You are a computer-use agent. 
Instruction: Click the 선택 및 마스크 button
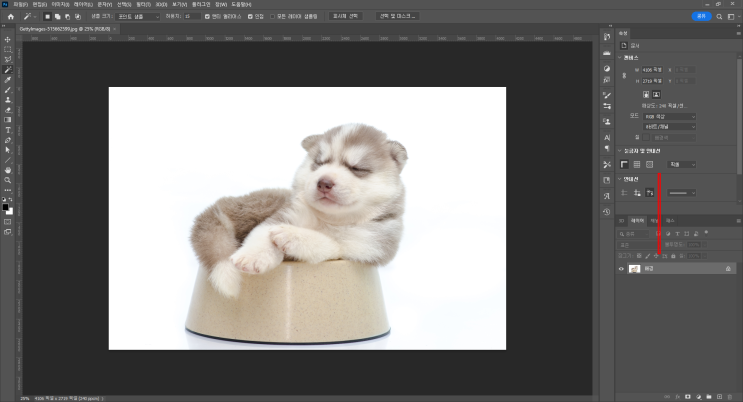coord(399,16)
